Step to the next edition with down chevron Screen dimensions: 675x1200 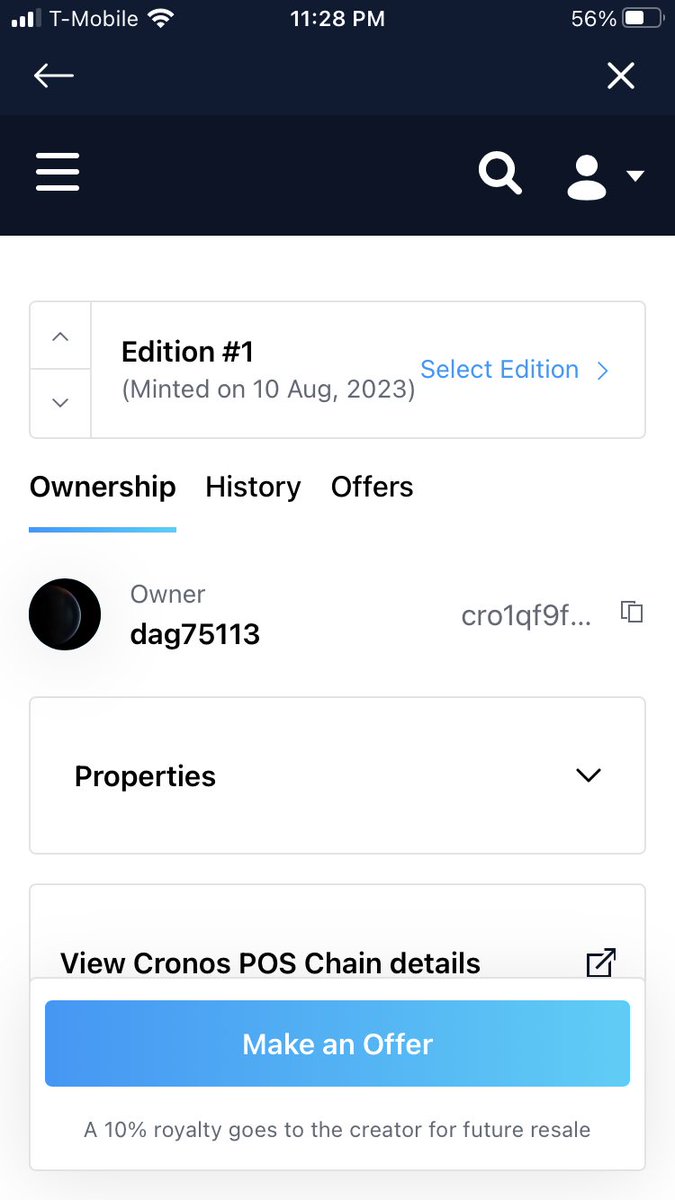point(60,403)
